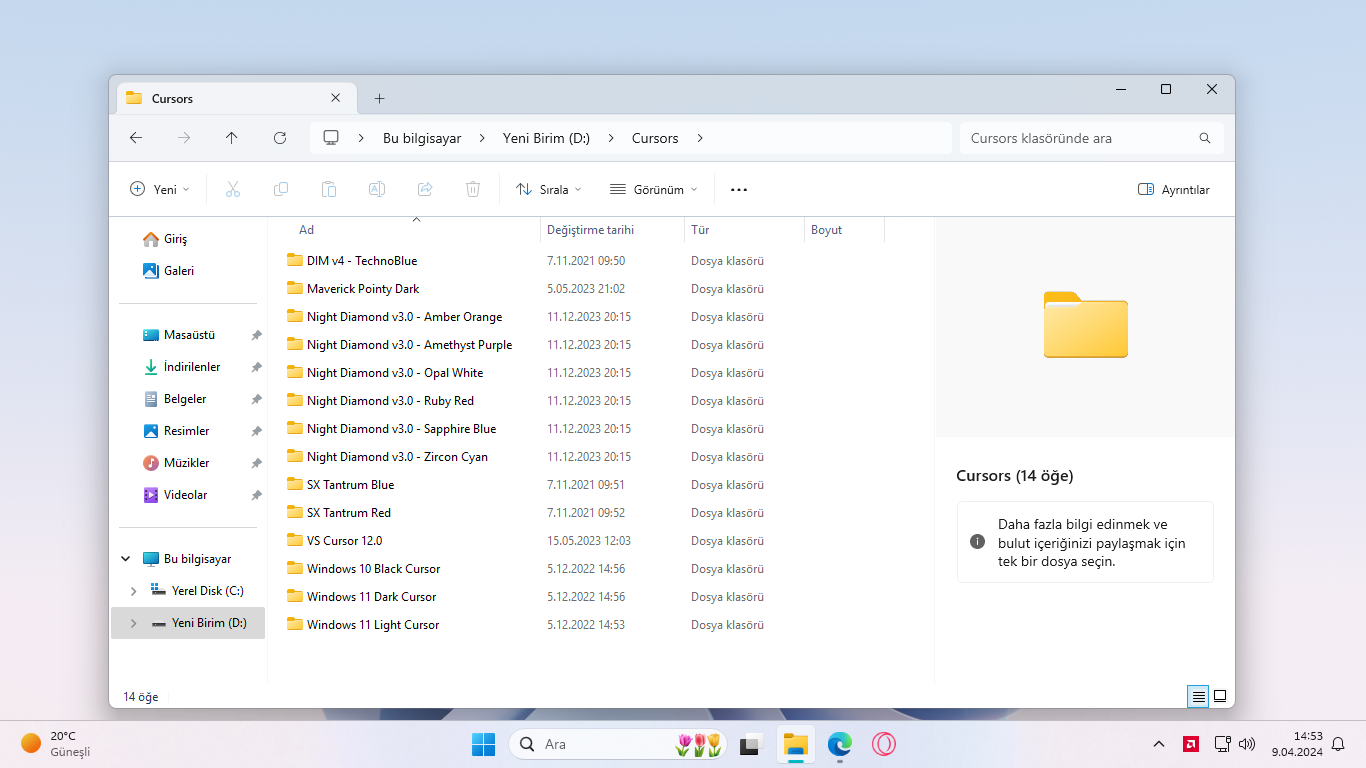Open Microsoft Edge from the taskbar
This screenshot has height=768, width=1366.
(x=839, y=744)
